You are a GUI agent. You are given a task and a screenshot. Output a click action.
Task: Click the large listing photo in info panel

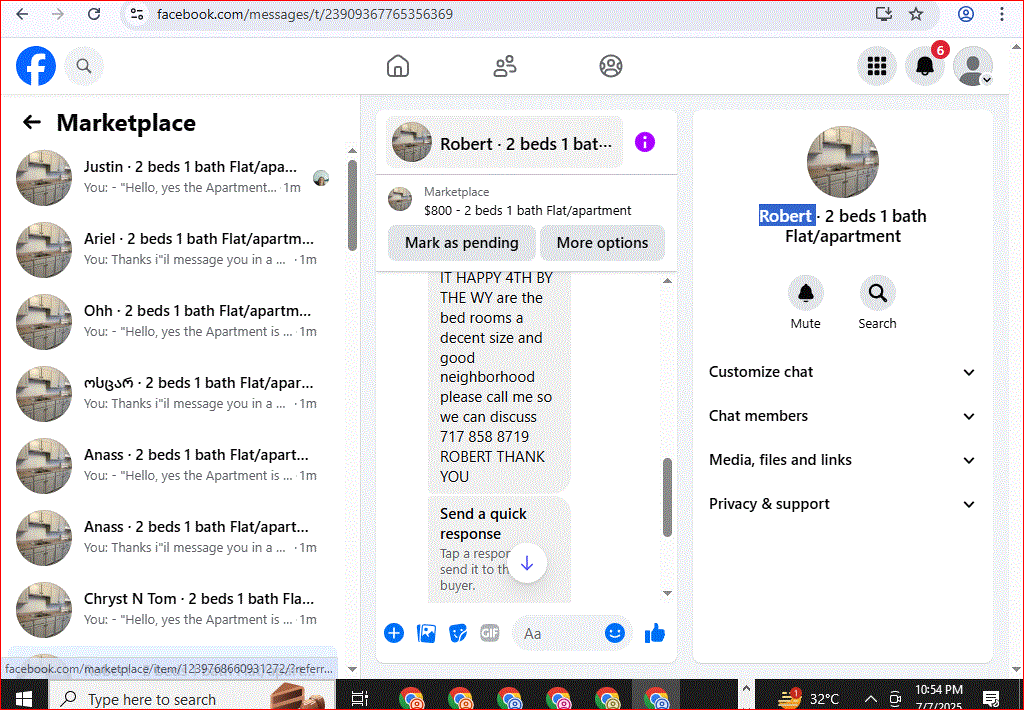click(842, 162)
